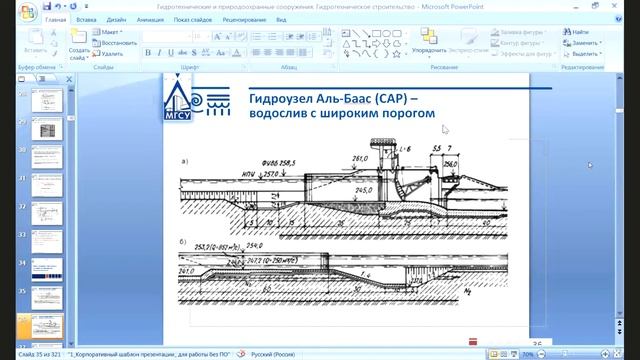Click the Help question mark icon
Screen dimensions: 640x360
coord(618,19)
